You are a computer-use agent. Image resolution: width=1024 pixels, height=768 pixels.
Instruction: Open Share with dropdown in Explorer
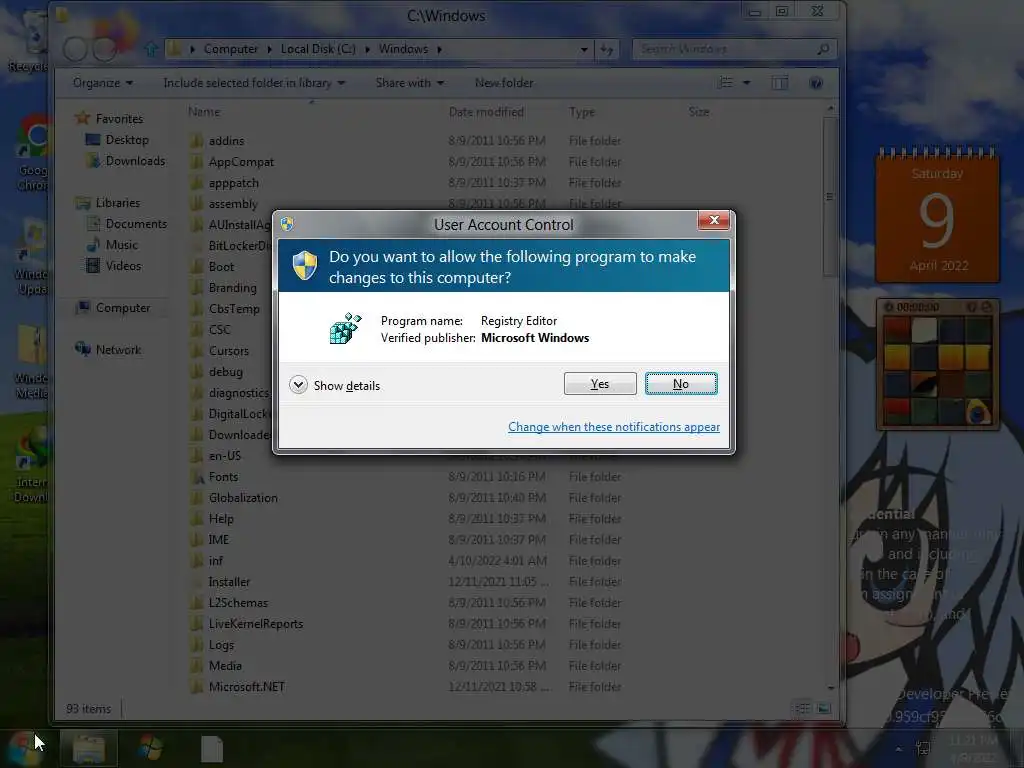pyautogui.click(x=409, y=83)
